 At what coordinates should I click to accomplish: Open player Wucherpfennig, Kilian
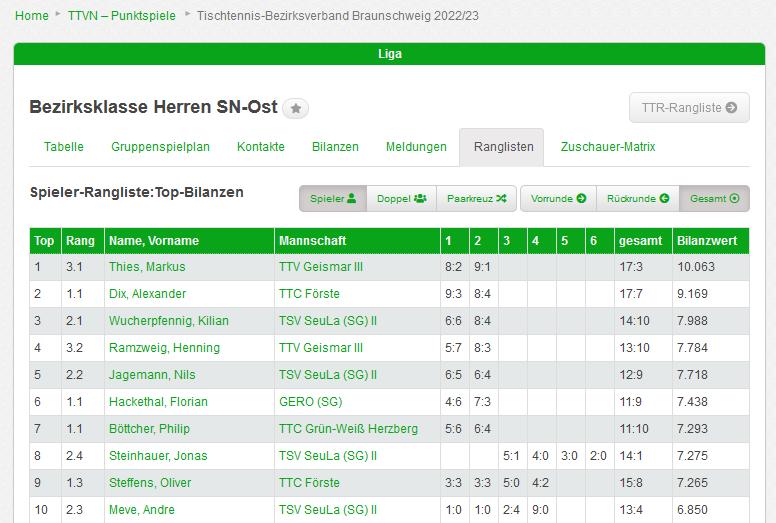tap(169, 321)
